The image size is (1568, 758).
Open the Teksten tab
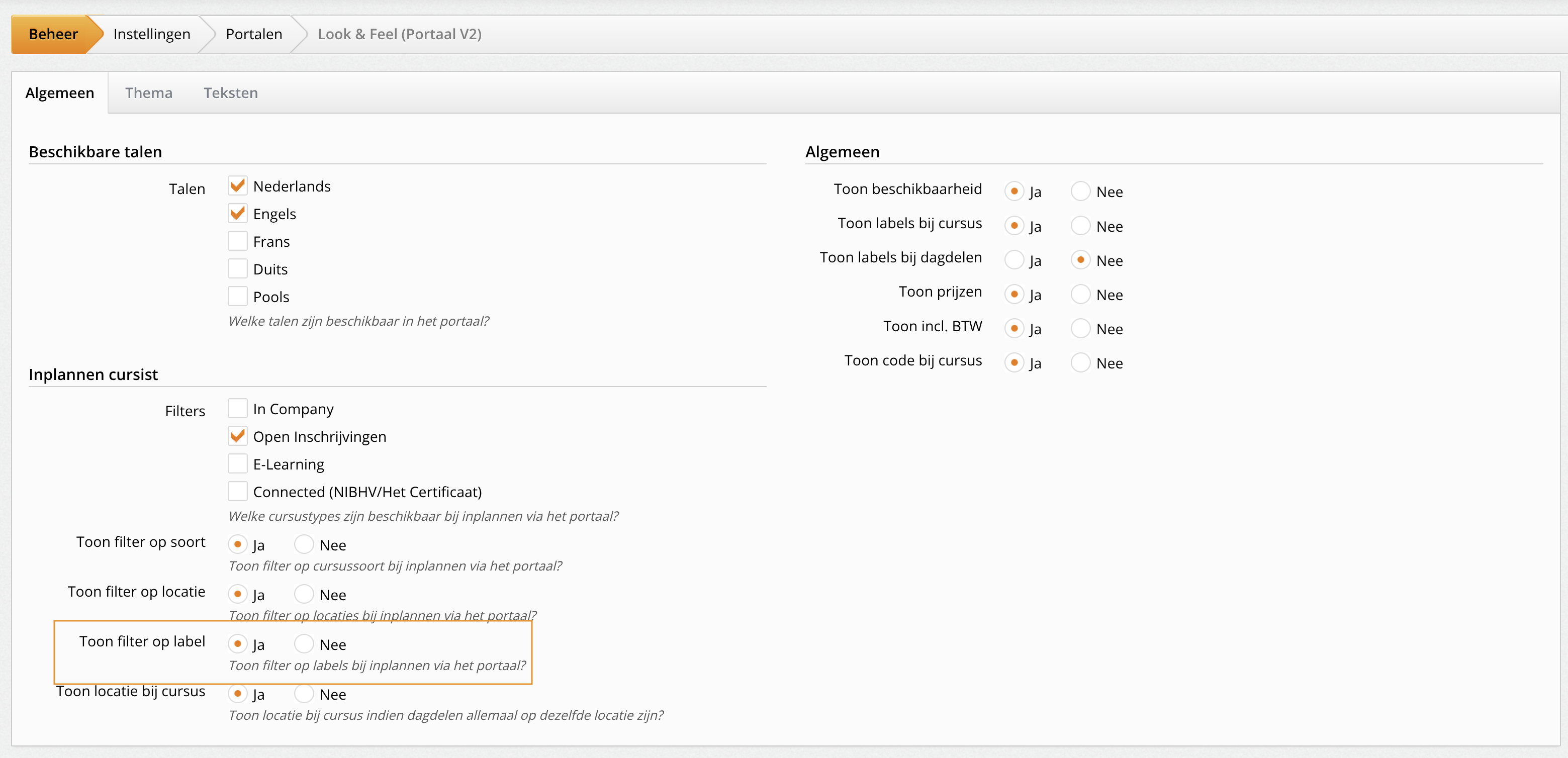[x=231, y=92]
